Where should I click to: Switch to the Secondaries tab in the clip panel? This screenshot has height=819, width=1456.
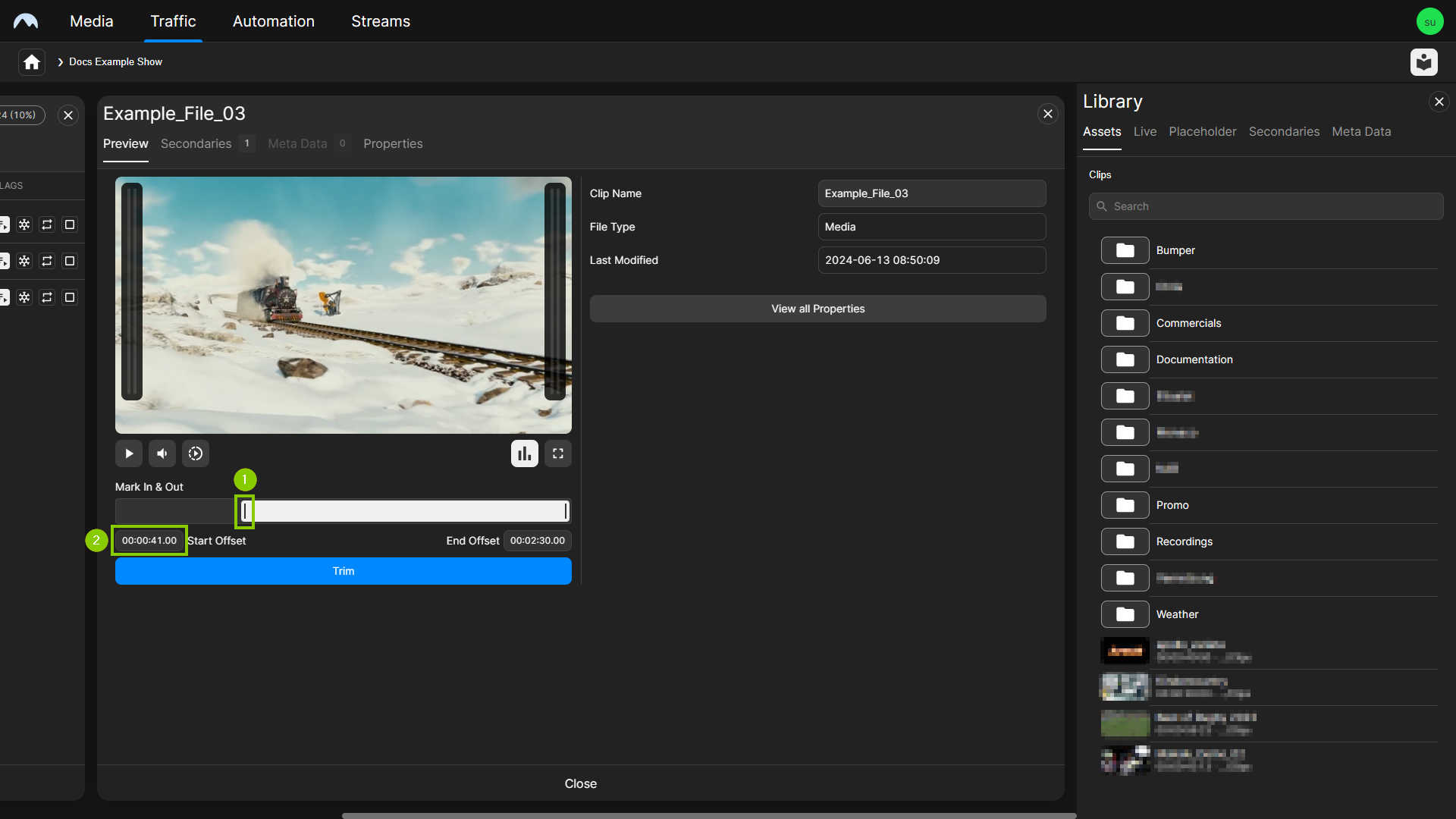point(196,144)
